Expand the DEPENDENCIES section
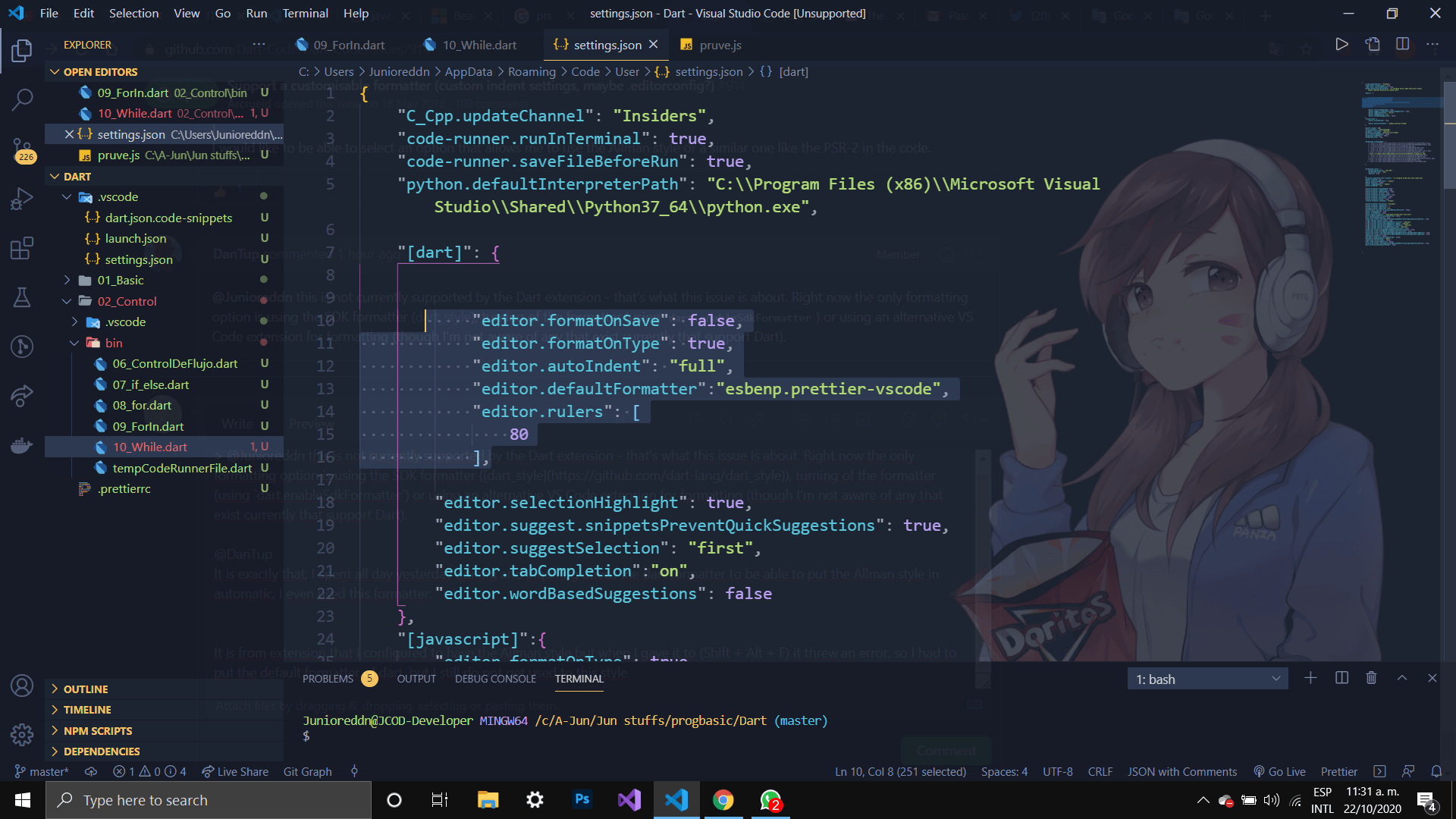Screen dimensions: 1456x819 [164, 752]
